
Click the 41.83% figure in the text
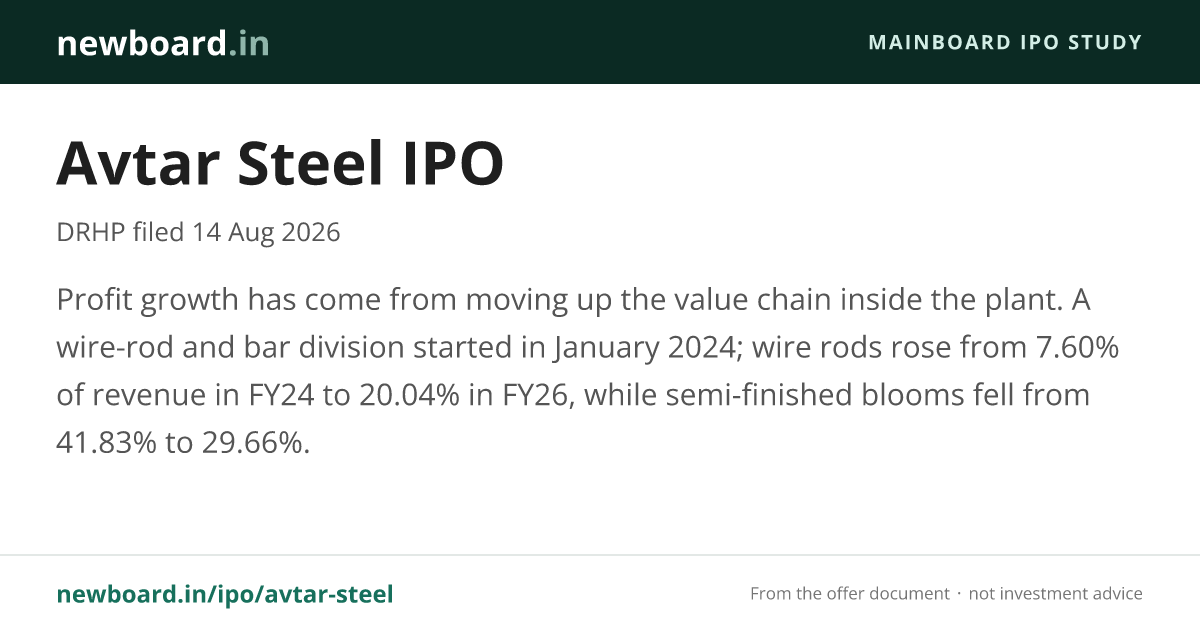point(107,443)
